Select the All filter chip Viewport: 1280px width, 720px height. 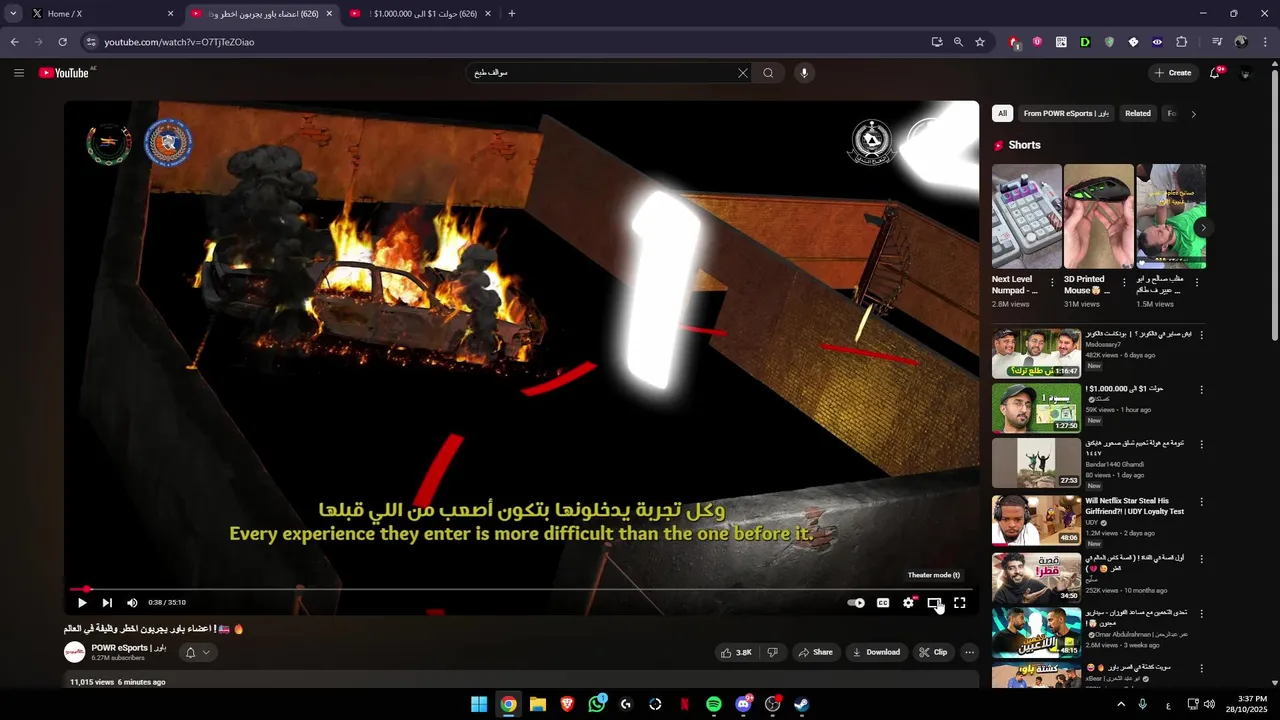pos(1002,113)
